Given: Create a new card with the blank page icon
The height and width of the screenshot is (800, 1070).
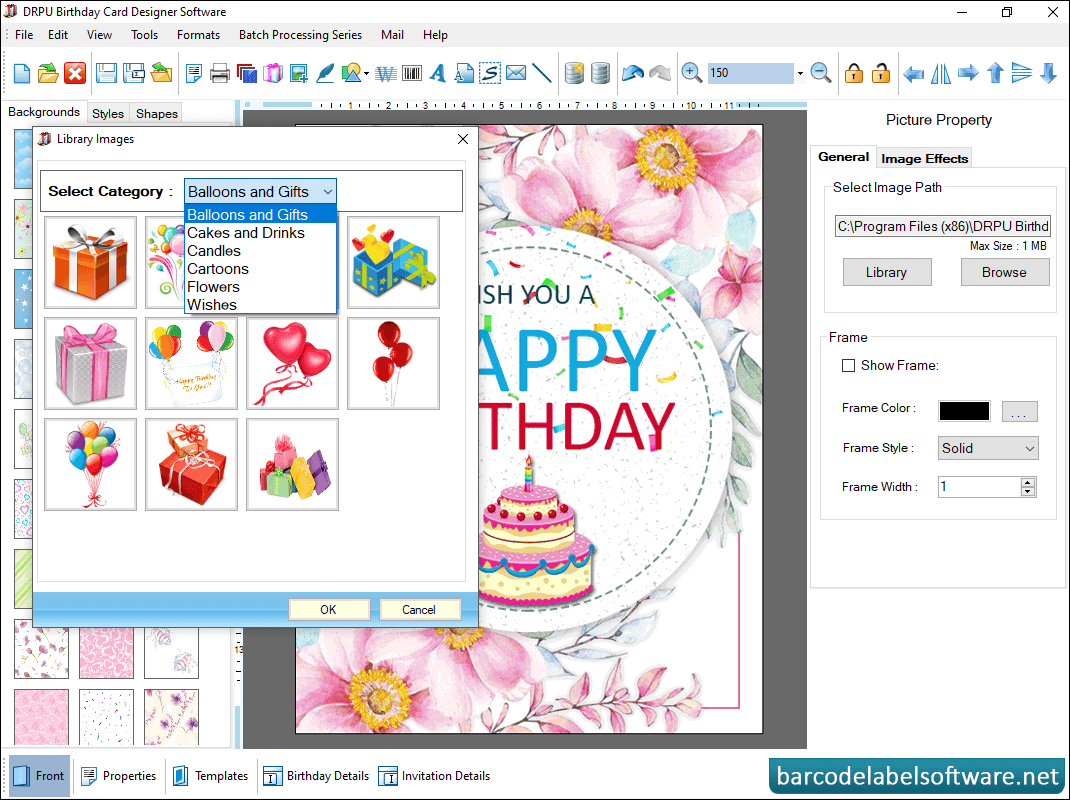Looking at the screenshot, I should click(x=22, y=73).
